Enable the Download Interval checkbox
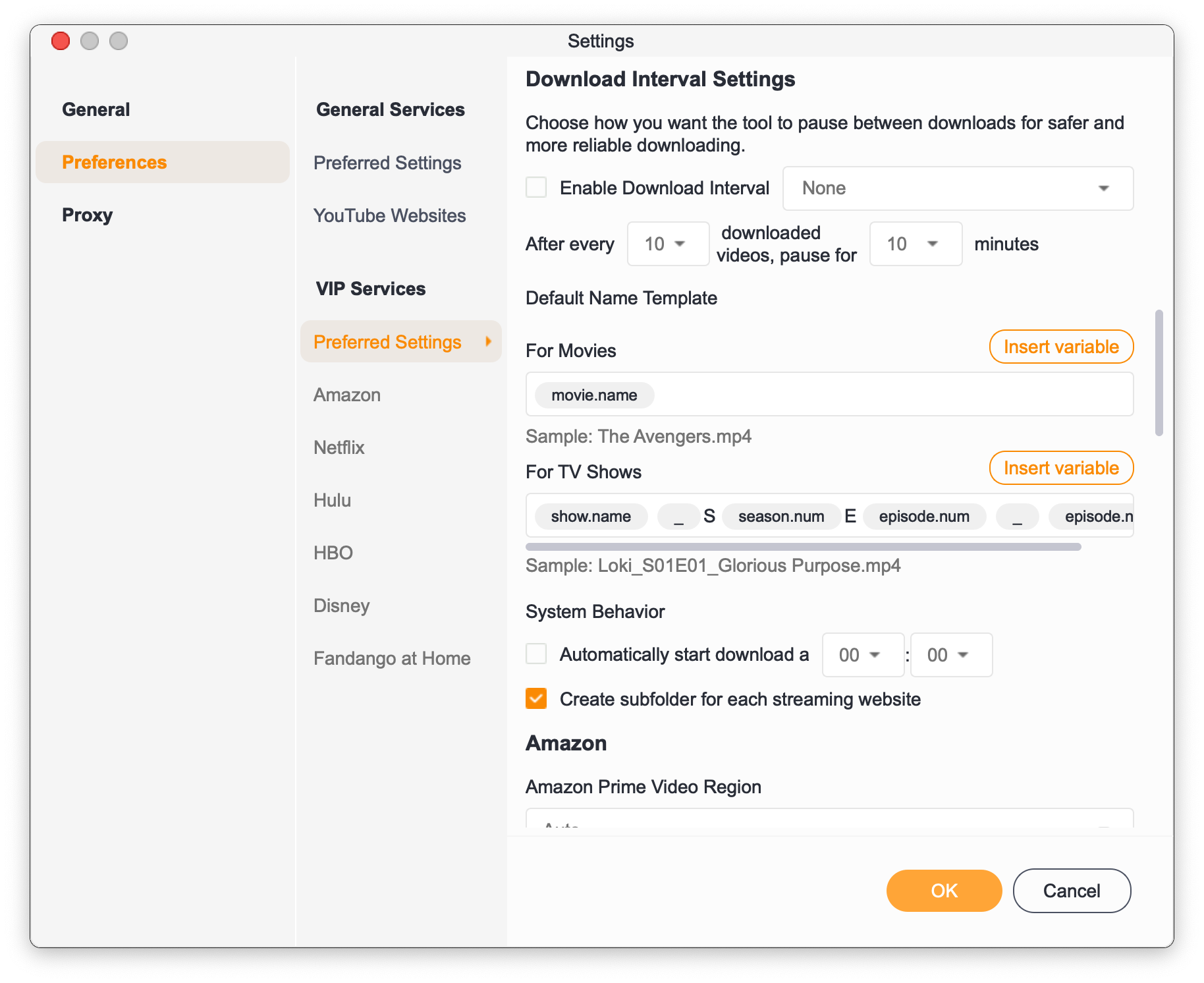 pyautogui.click(x=536, y=188)
